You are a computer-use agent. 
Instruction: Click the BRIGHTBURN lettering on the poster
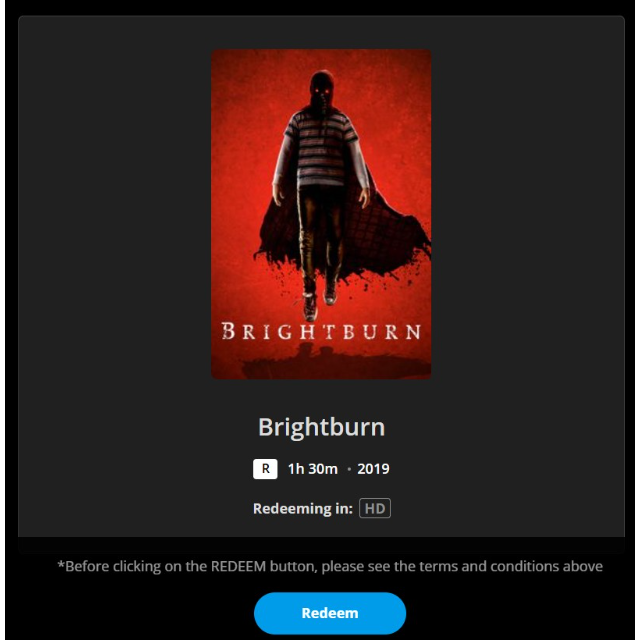tap(321, 331)
